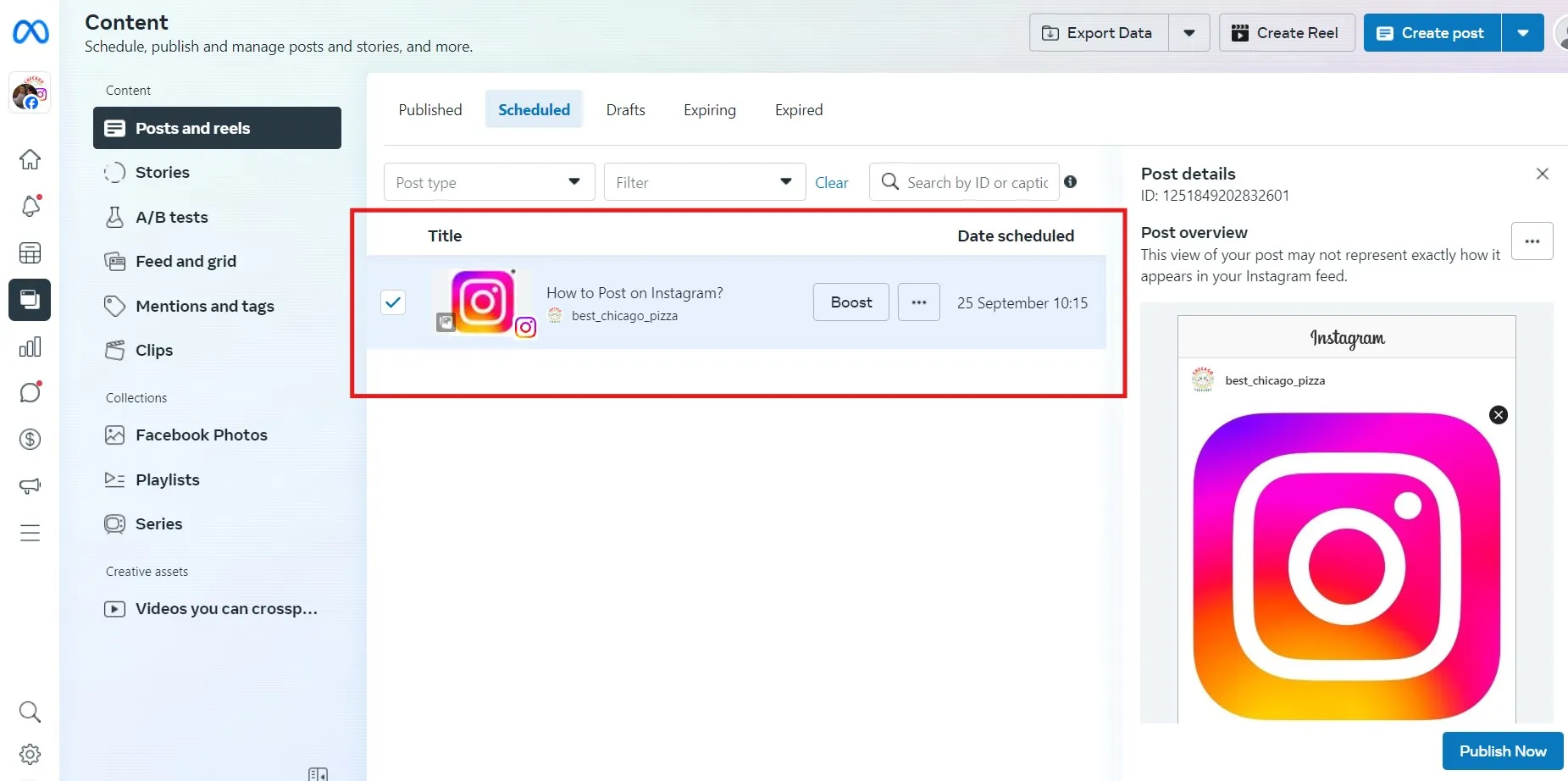Click best_chicago_pizza in post preview
Screen dimensions: 1568x781
[1275, 381]
